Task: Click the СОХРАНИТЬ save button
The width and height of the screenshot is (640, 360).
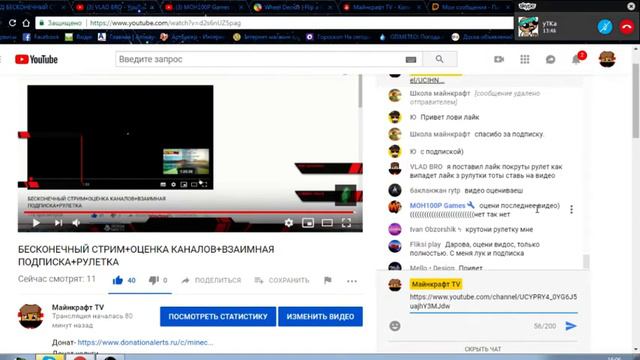Action: (x=282, y=280)
